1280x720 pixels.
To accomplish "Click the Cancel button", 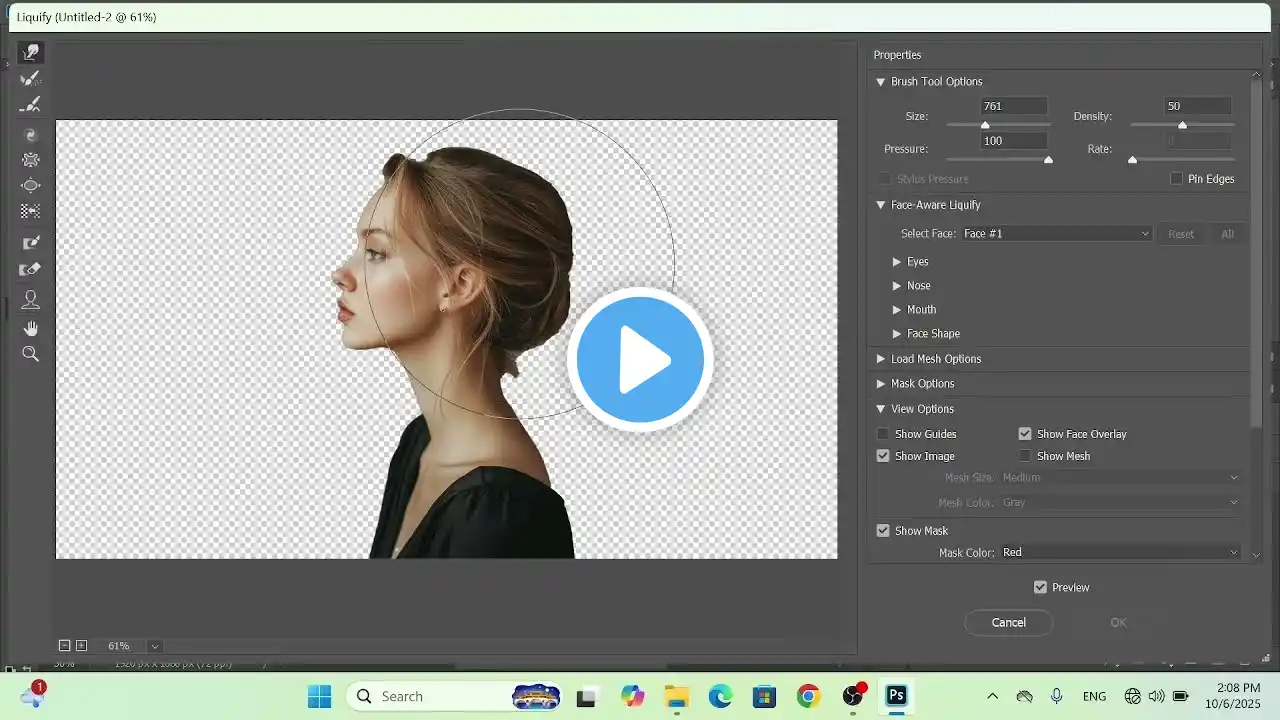I will (x=1008, y=622).
